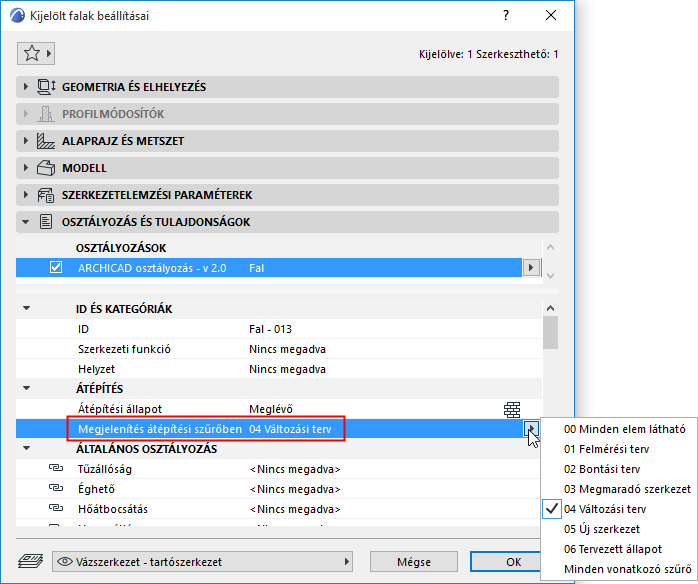Screen dimensions: 698x584
Task: Click the Alaprajz és metszet panel icon
Action: [46, 141]
